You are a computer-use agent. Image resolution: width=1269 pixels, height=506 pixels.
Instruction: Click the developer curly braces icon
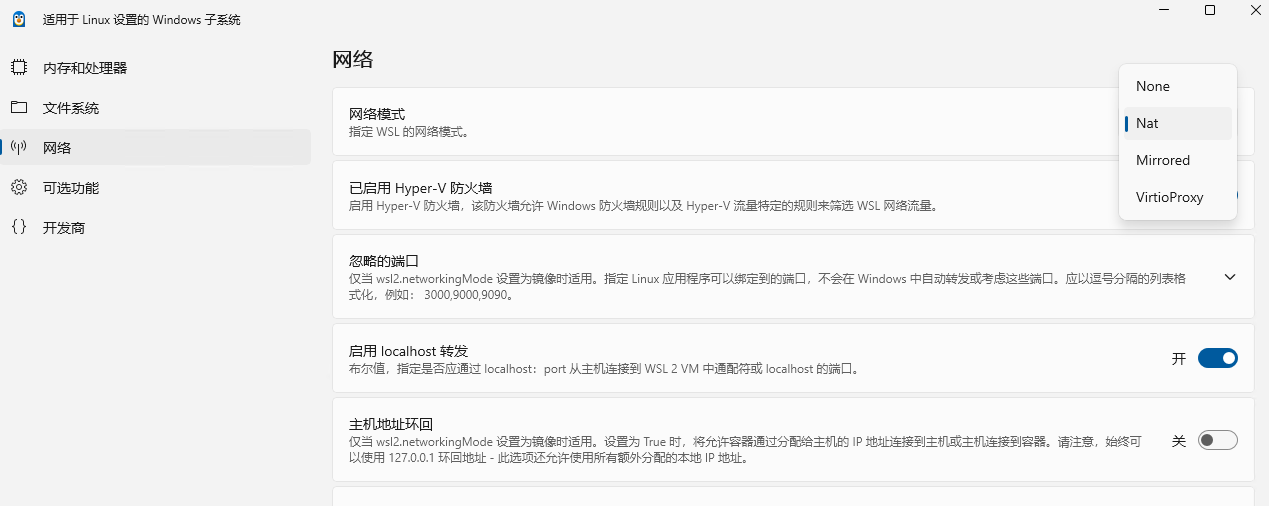pos(18,227)
